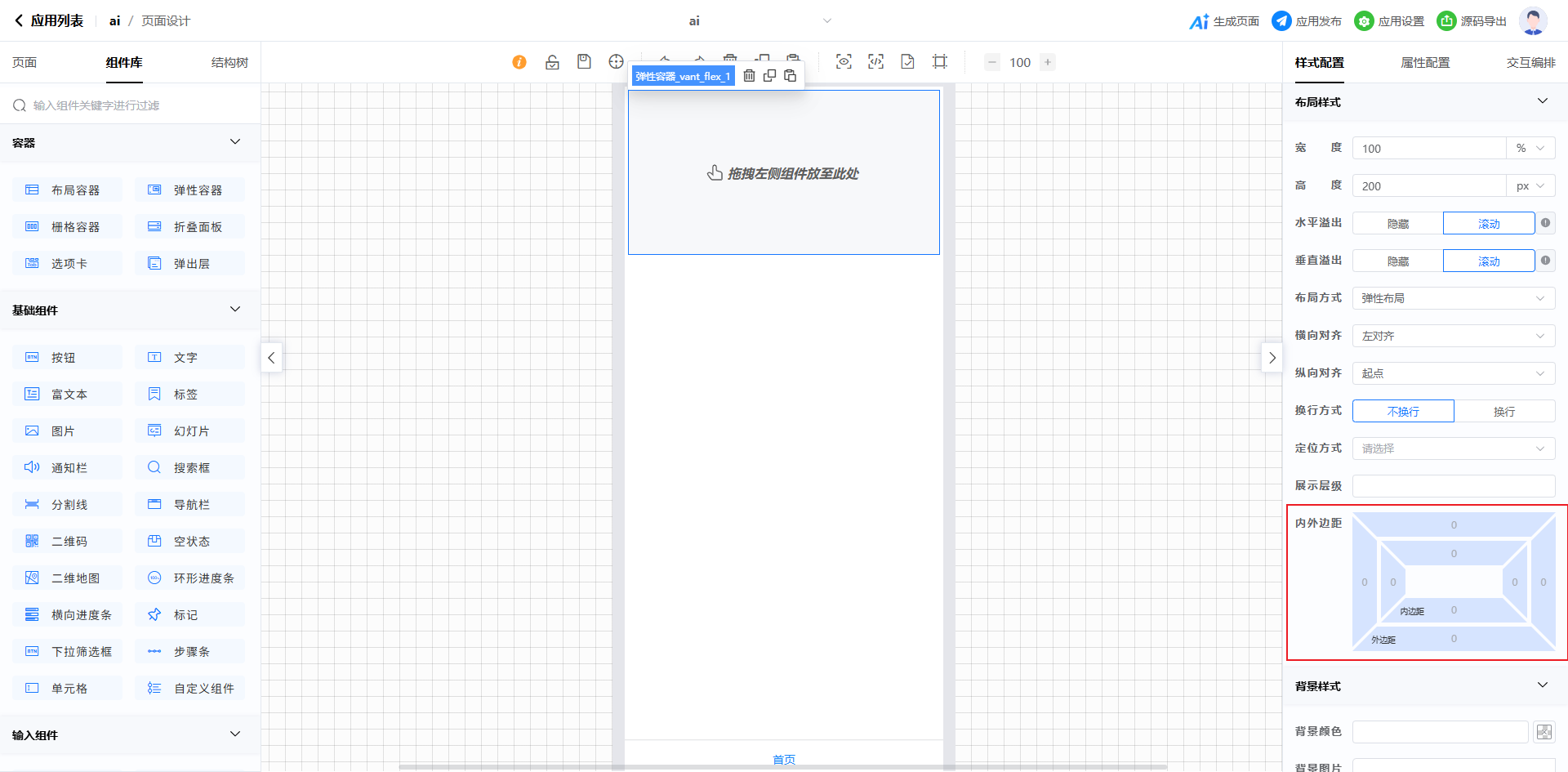Set 水平溢出 to 隐藏
Image resolution: width=1568 pixels, height=772 pixels.
click(1397, 224)
